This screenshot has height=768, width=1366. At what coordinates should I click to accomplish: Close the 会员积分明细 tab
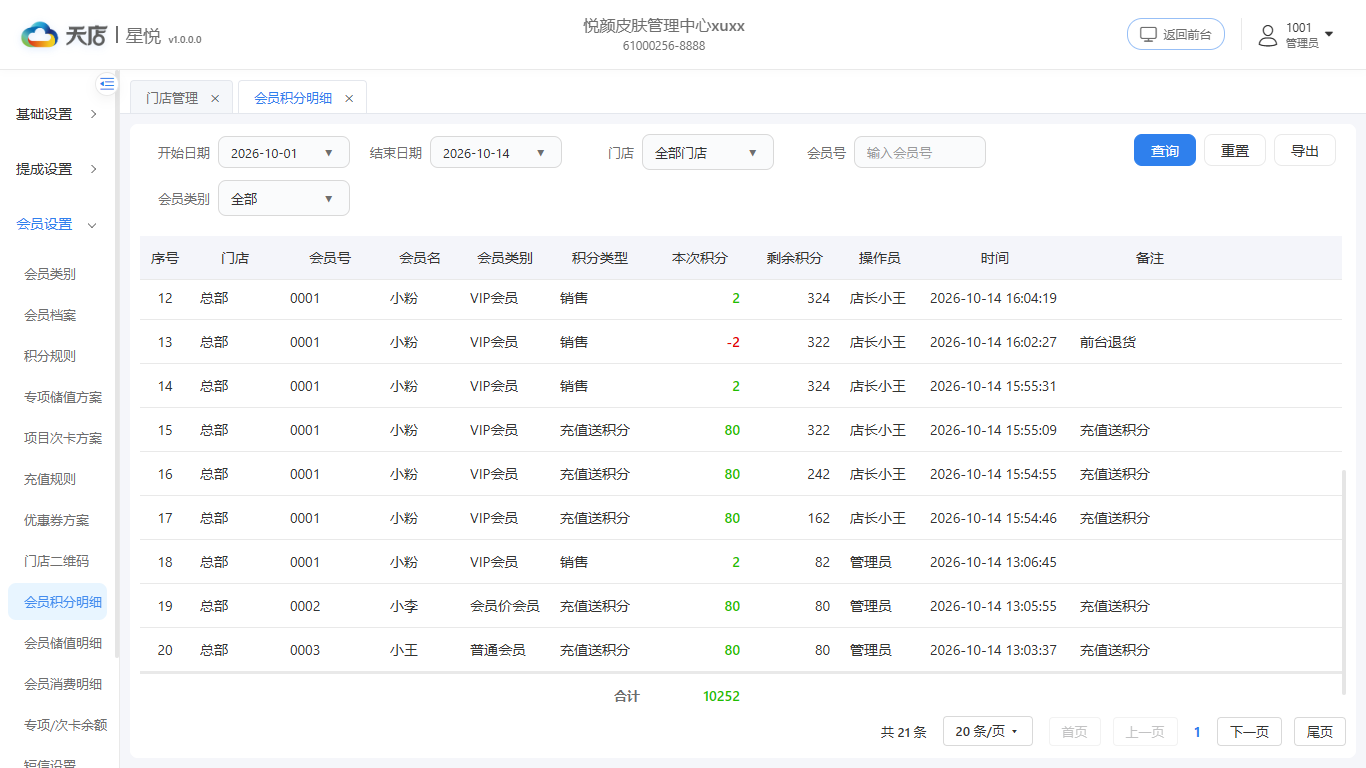click(x=349, y=98)
